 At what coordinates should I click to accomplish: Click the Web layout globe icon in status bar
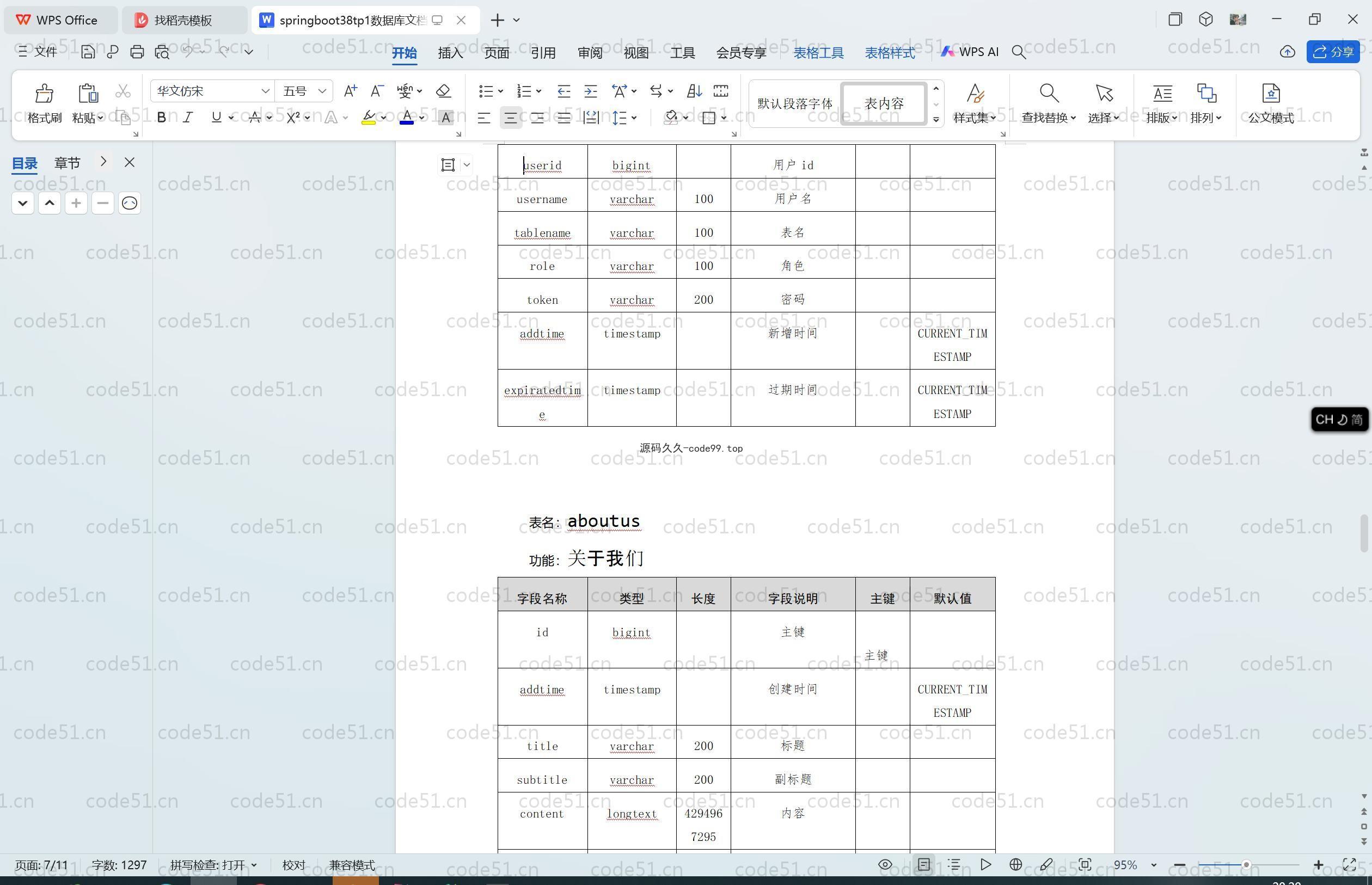point(1015,864)
